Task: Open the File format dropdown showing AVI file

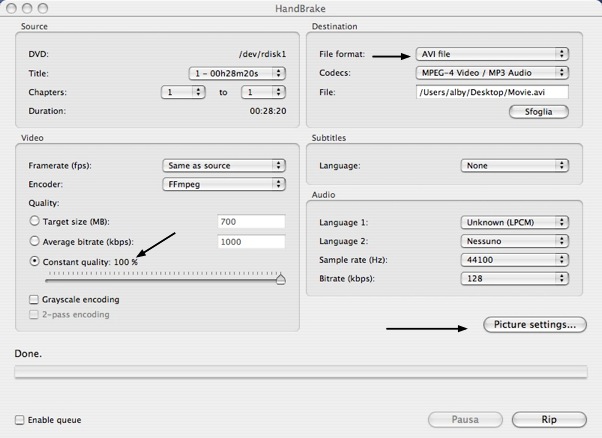Action: click(x=492, y=54)
